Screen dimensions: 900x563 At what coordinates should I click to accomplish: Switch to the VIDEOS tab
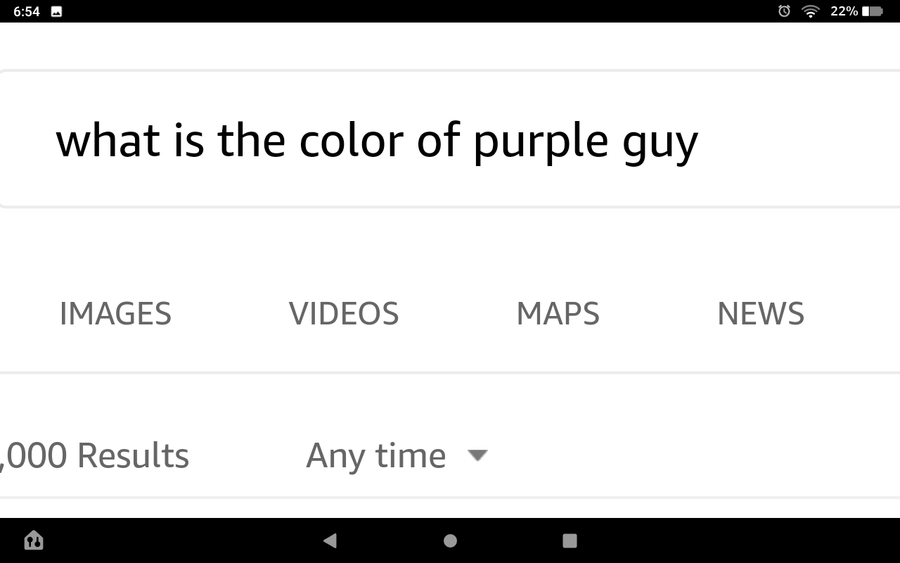coord(344,314)
